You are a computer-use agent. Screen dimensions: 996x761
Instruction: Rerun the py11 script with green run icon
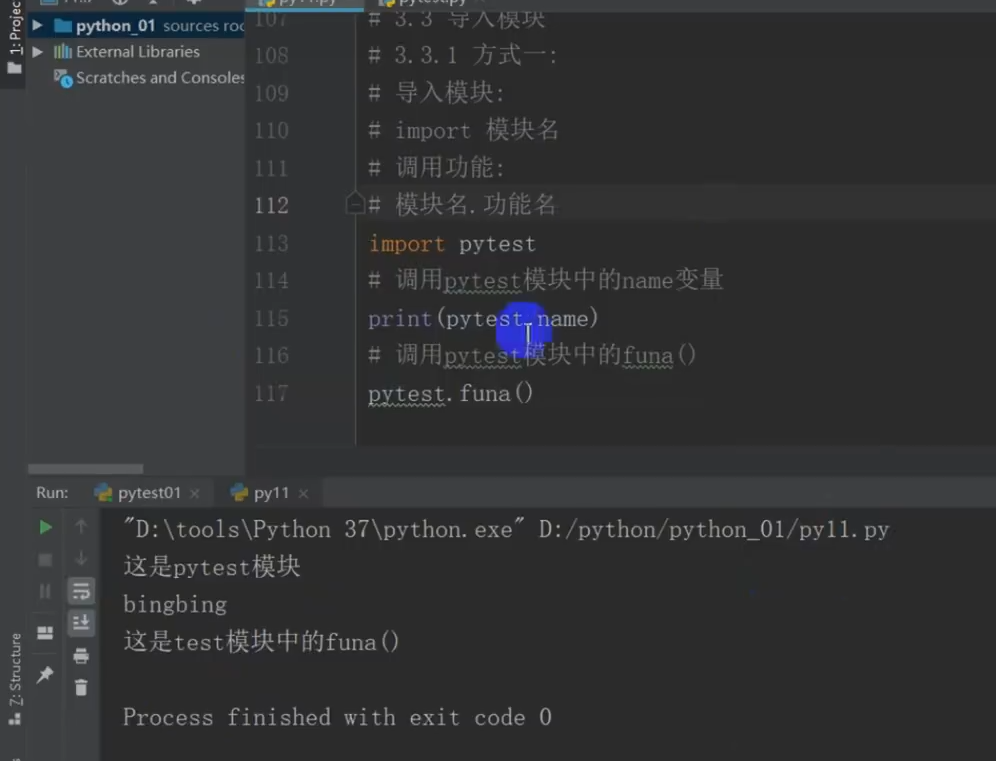click(x=44, y=527)
